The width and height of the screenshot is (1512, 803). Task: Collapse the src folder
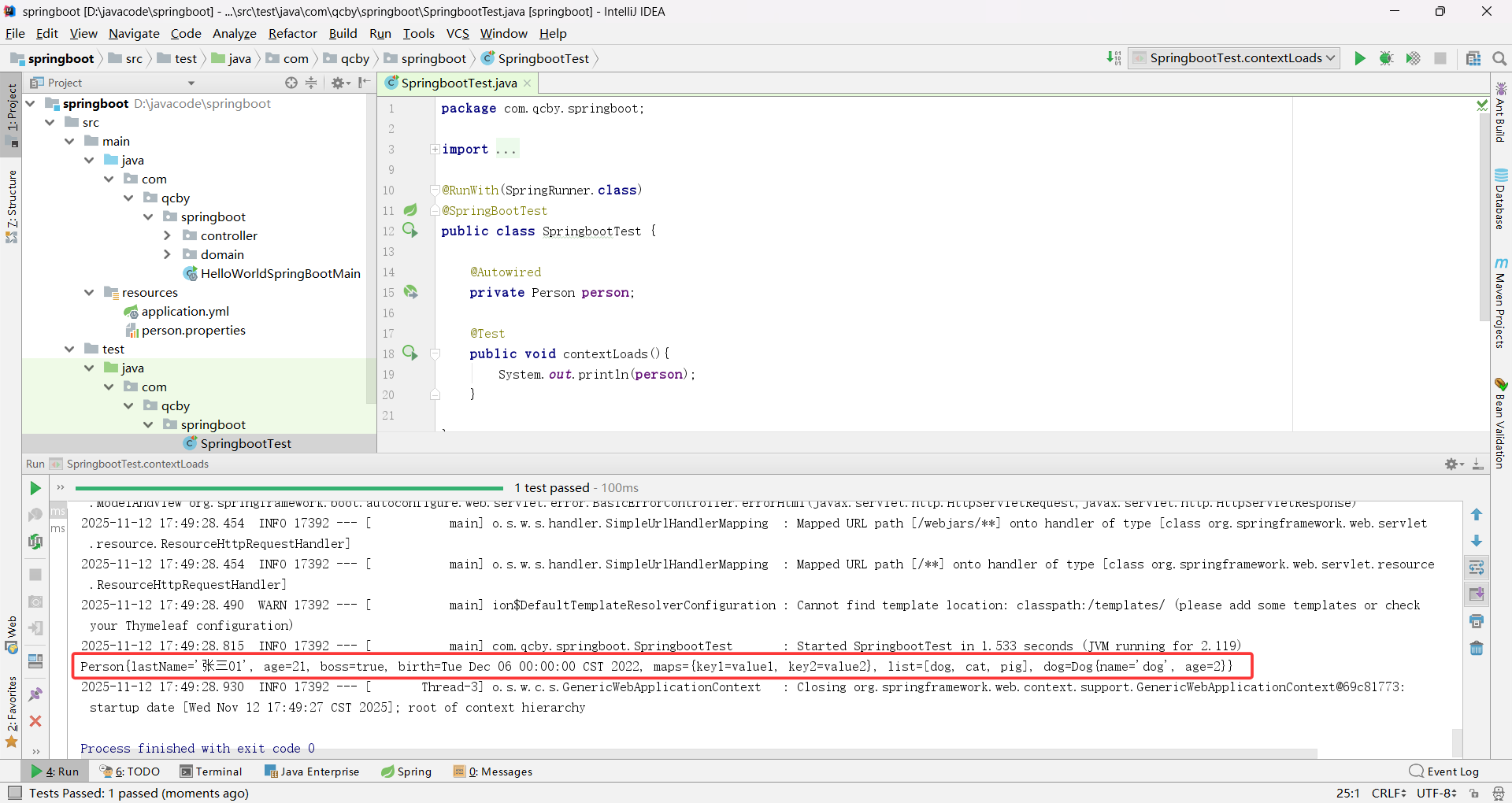click(50, 122)
